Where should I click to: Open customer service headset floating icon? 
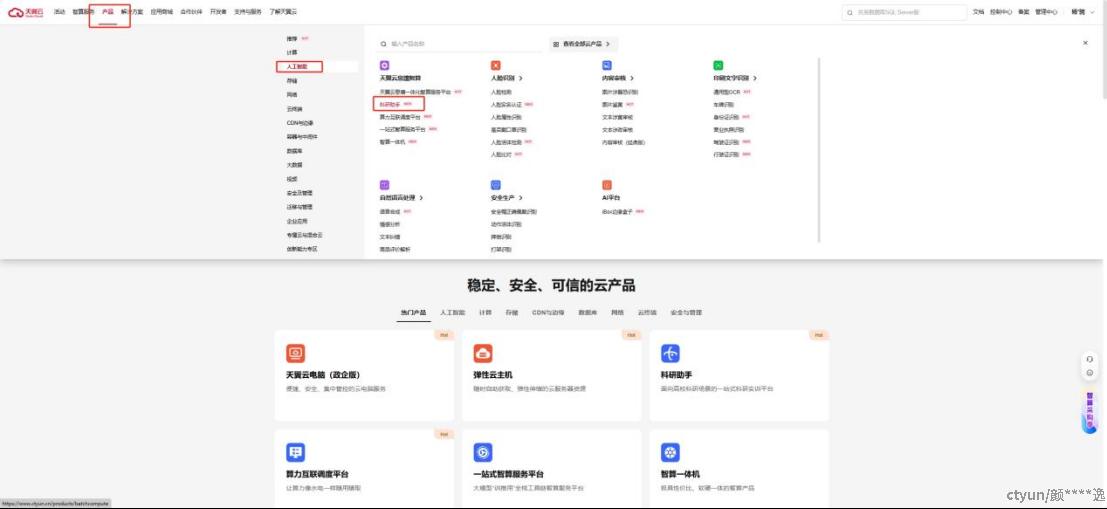[x=1090, y=359]
